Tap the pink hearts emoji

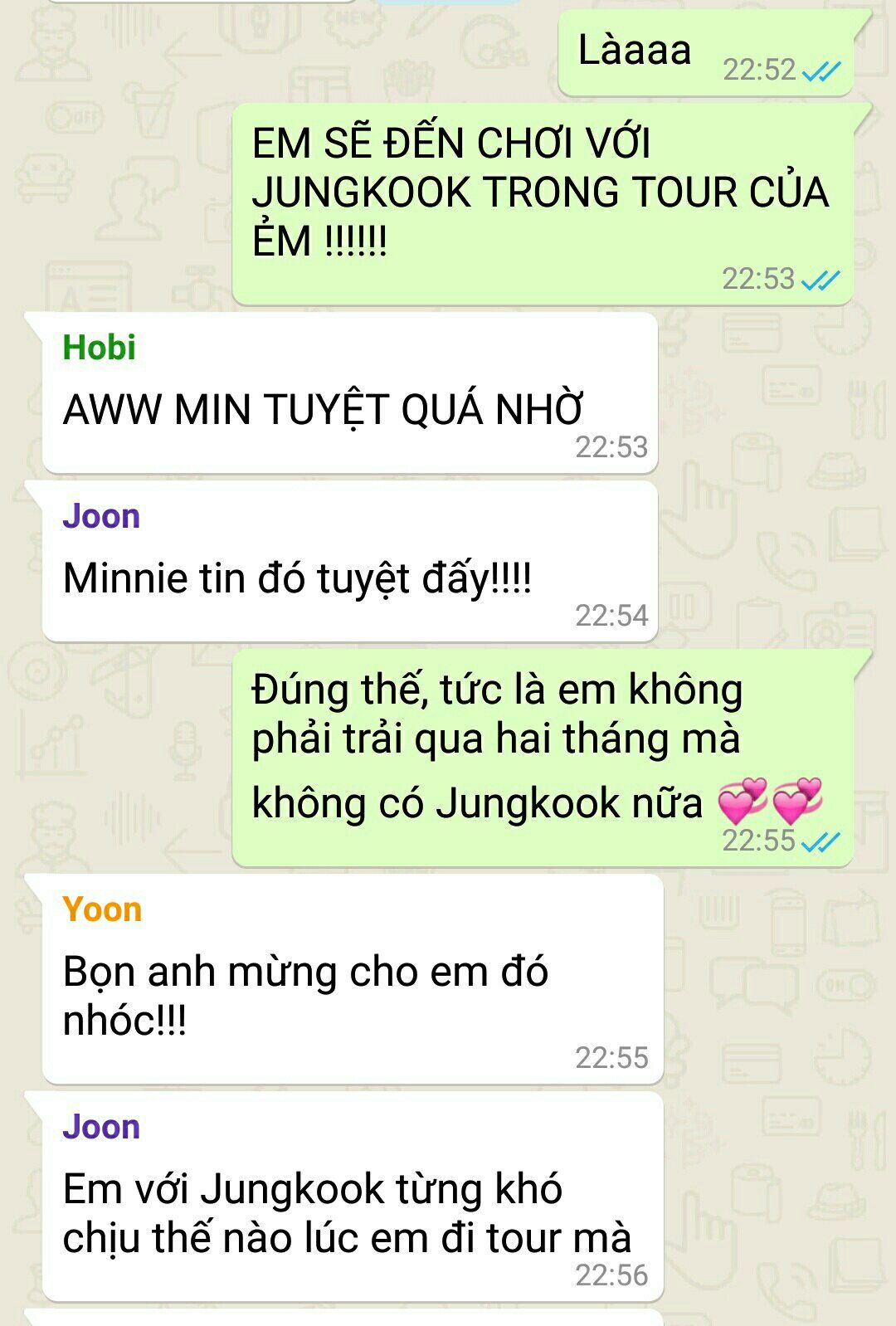[742, 801]
